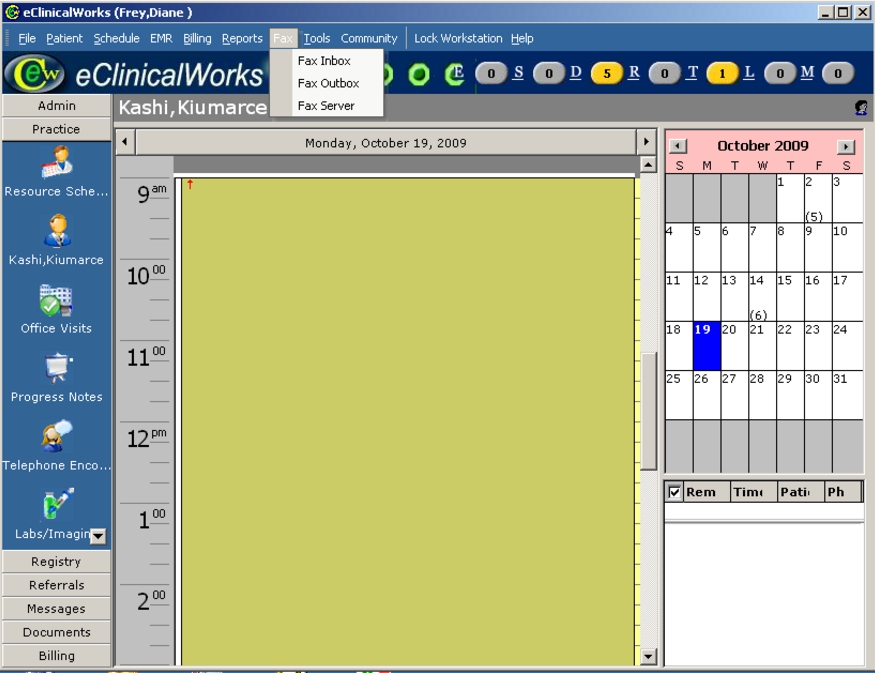Expand the Registry sidebar section

click(x=56, y=561)
